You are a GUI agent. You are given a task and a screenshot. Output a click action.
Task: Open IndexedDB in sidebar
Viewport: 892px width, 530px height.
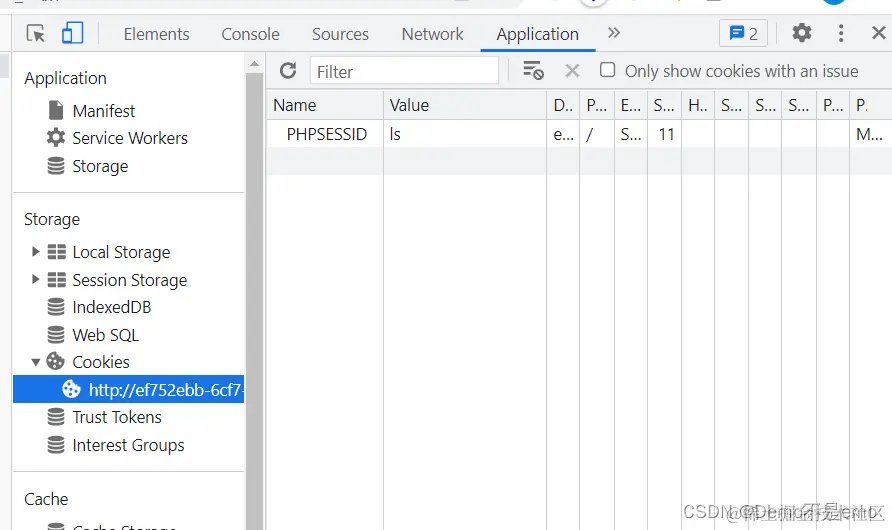coord(112,307)
